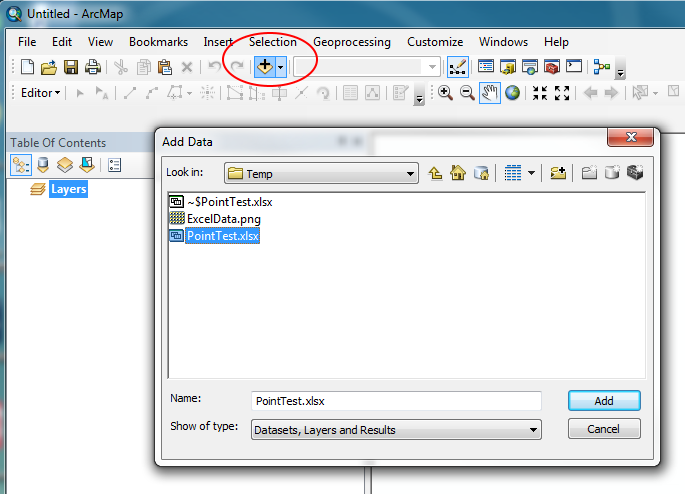Open the view style dropdown arrow
Viewport: 685px width, 494px height.
click(531, 173)
